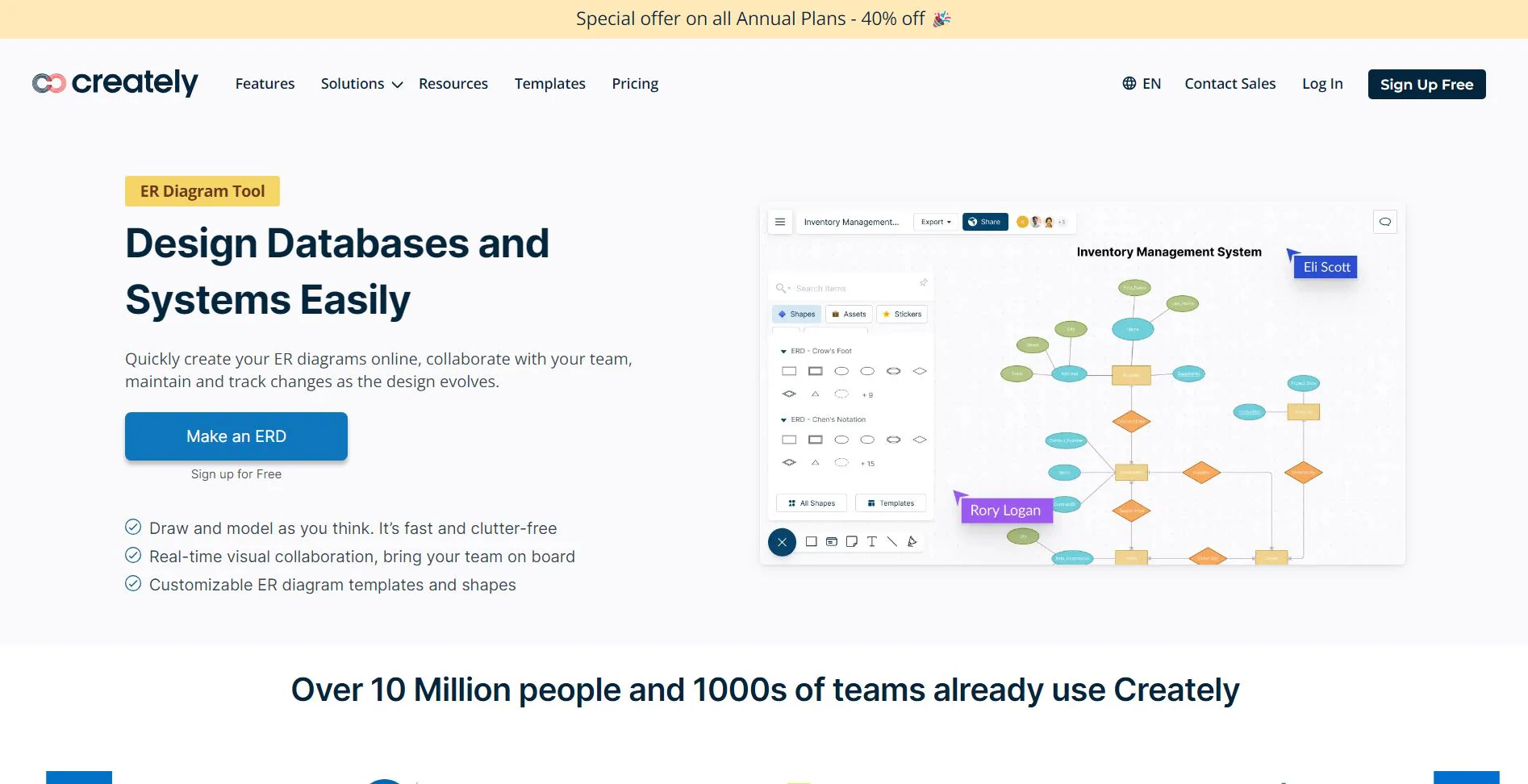This screenshot has height=784, width=1528.
Task: Click the first rectangle shape under Crow's Foot
Action: 789,371
